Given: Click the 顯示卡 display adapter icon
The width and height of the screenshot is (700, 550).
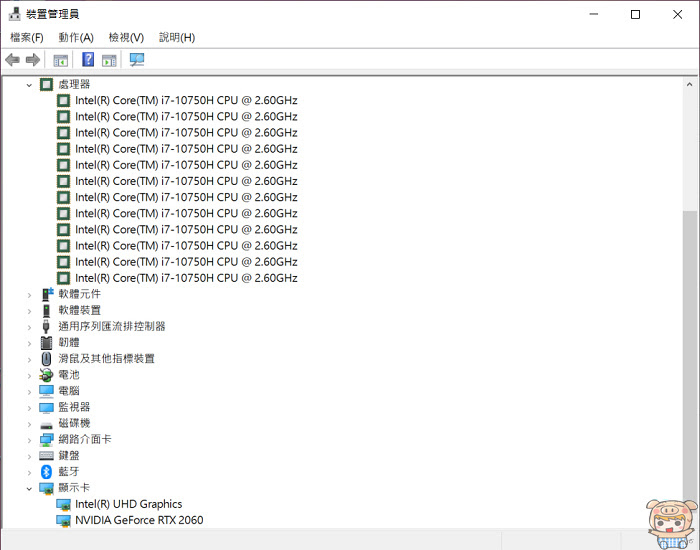Looking at the screenshot, I should click(x=46, y=488).
